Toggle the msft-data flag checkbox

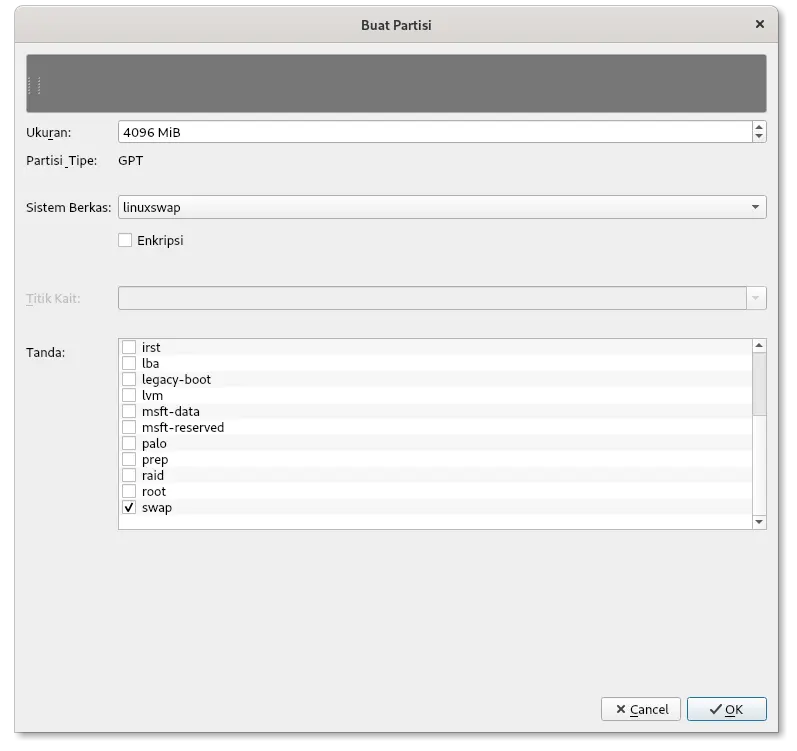(129, 412)
